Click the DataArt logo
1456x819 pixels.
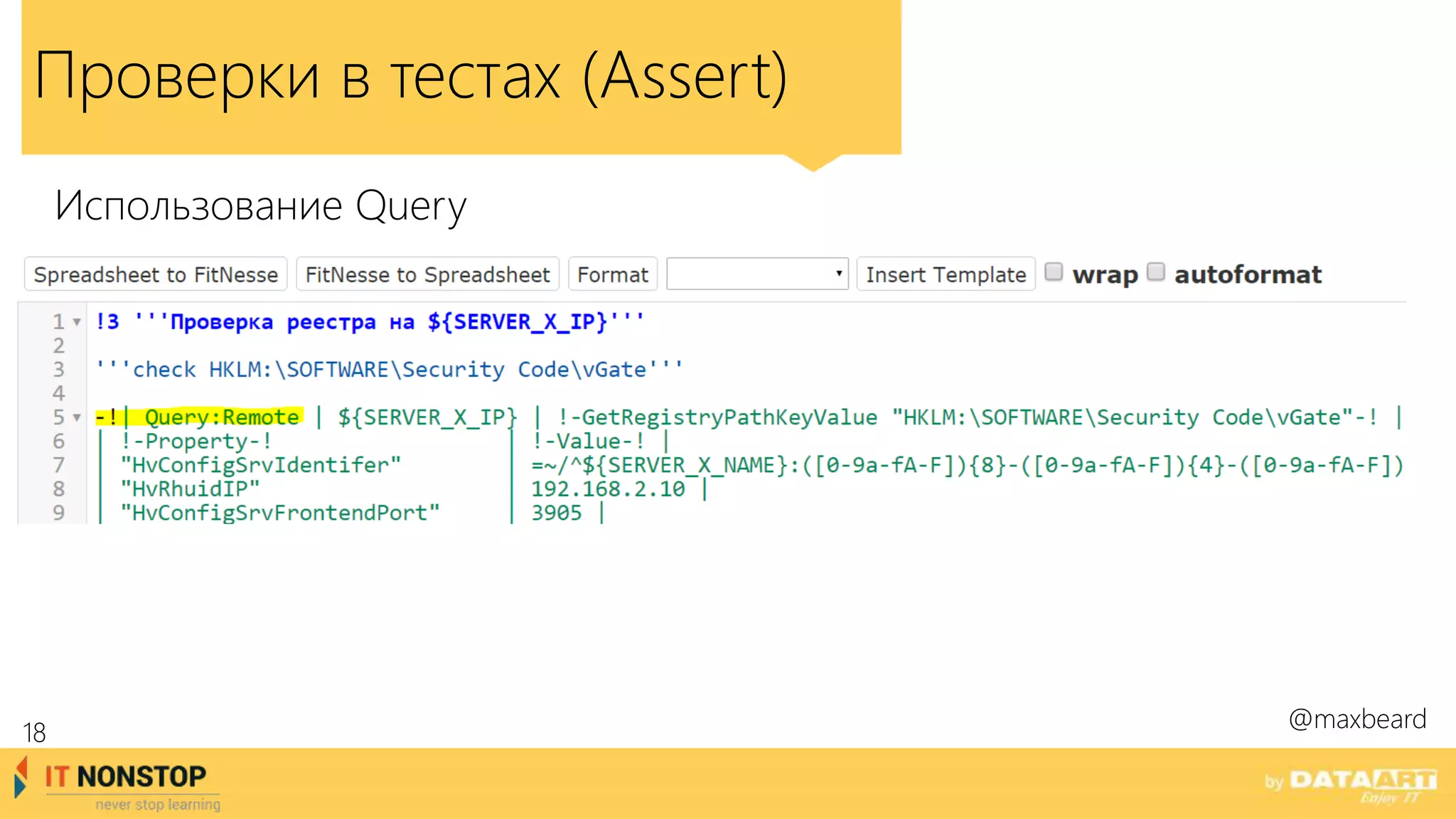coord(1351,785)
